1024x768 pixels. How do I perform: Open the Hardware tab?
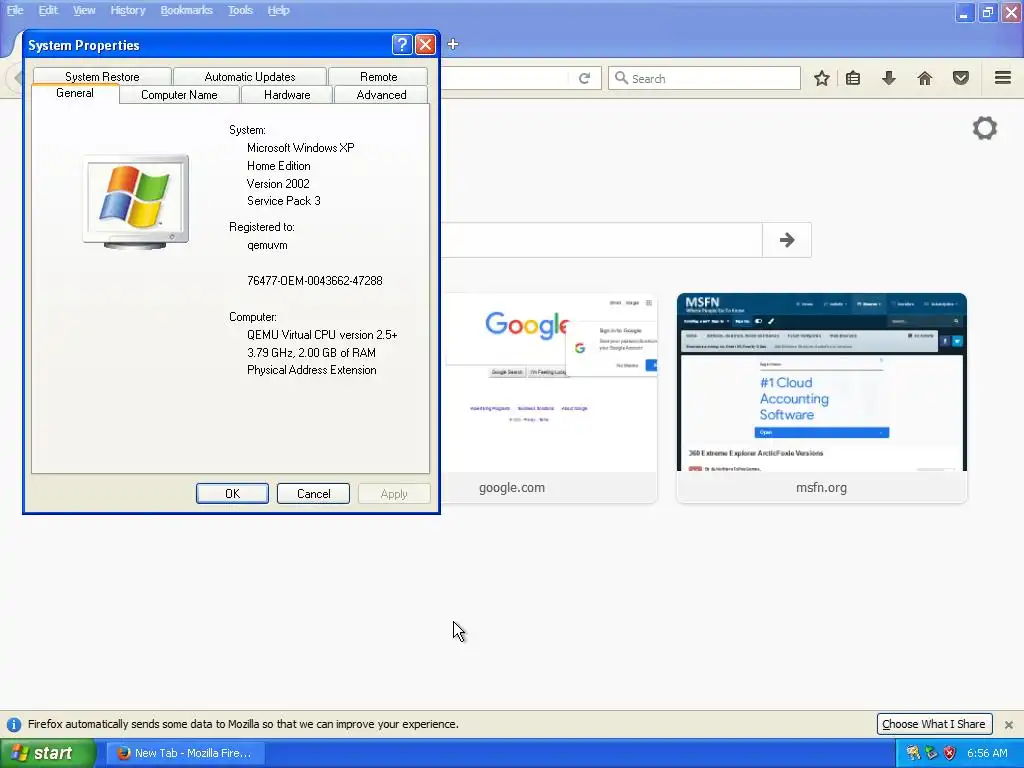pos(287,95)
